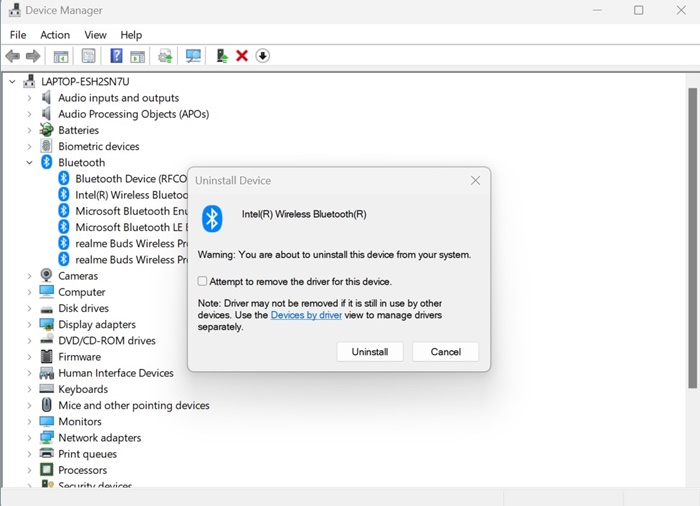Viewport: 700px width, 506px height.
Task: Maximize the Device Manager window
Action: [639, 10]
